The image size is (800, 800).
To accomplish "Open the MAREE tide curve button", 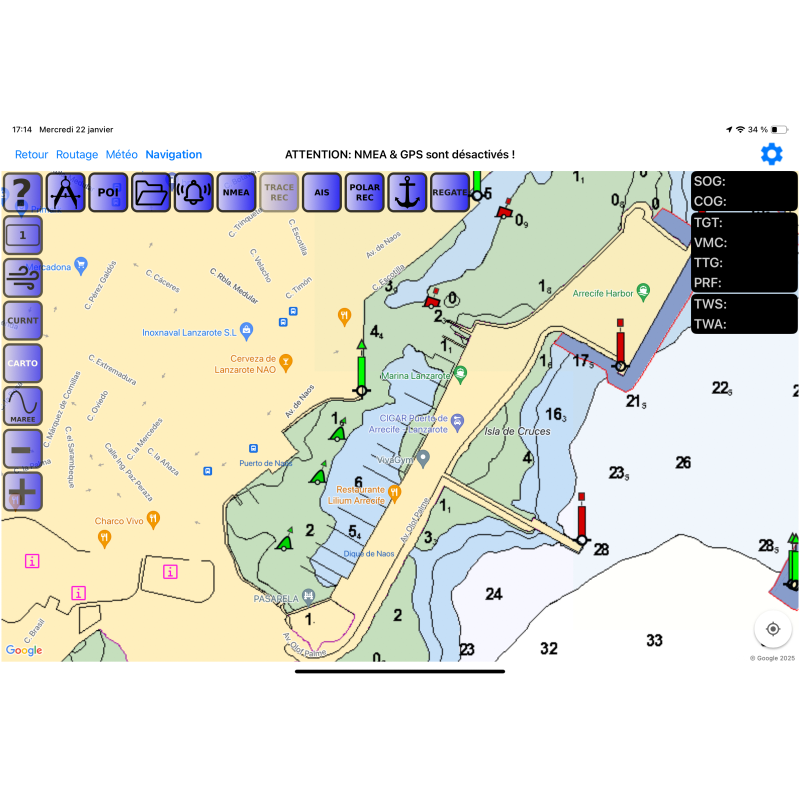I will [22, 406].
